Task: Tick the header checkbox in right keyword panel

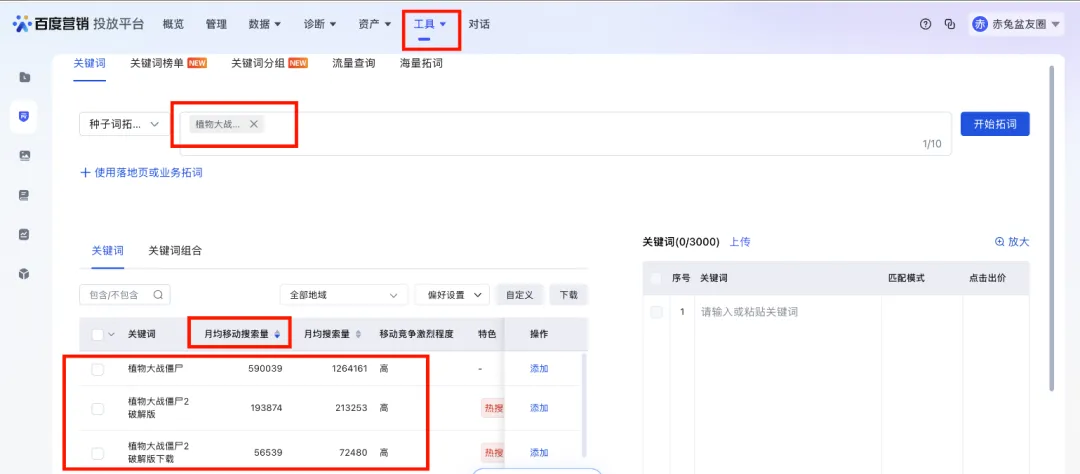Action: point(656,278)
